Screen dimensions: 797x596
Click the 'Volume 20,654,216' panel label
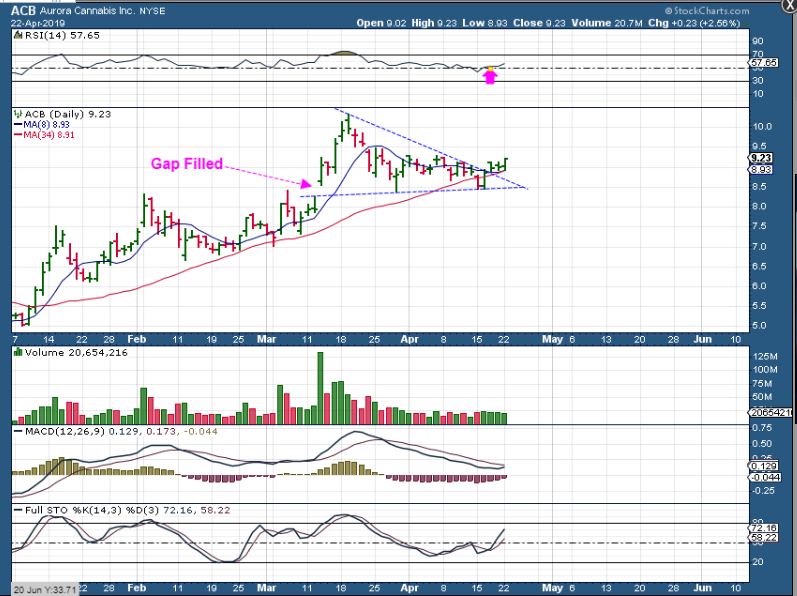pyautogui.click(x=76, y=352)
